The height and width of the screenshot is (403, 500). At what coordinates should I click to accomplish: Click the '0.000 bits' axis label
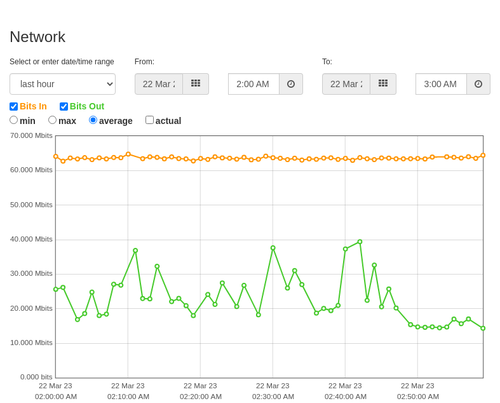click(36, 377)
